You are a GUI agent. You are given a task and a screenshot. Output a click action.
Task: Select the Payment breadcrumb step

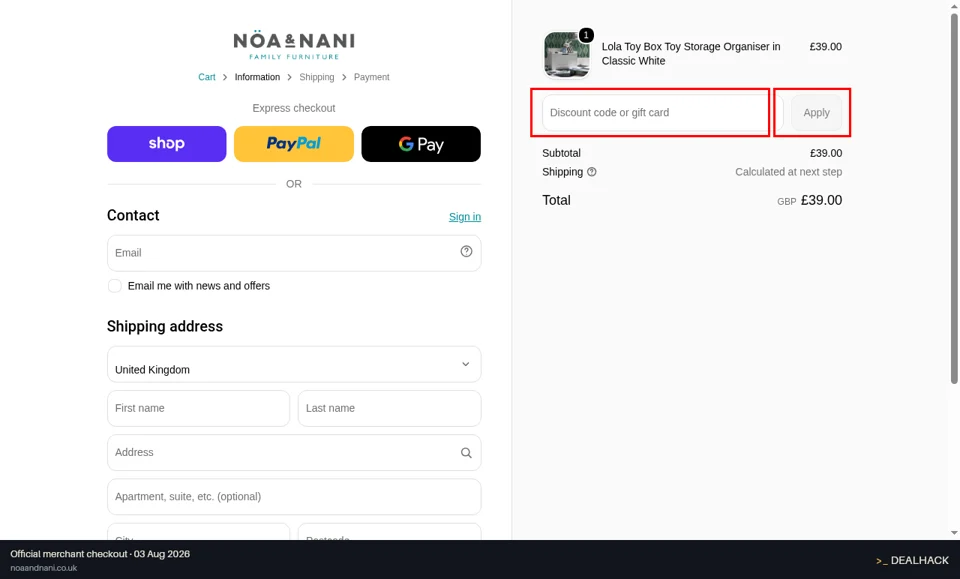[x=372, y=77]
